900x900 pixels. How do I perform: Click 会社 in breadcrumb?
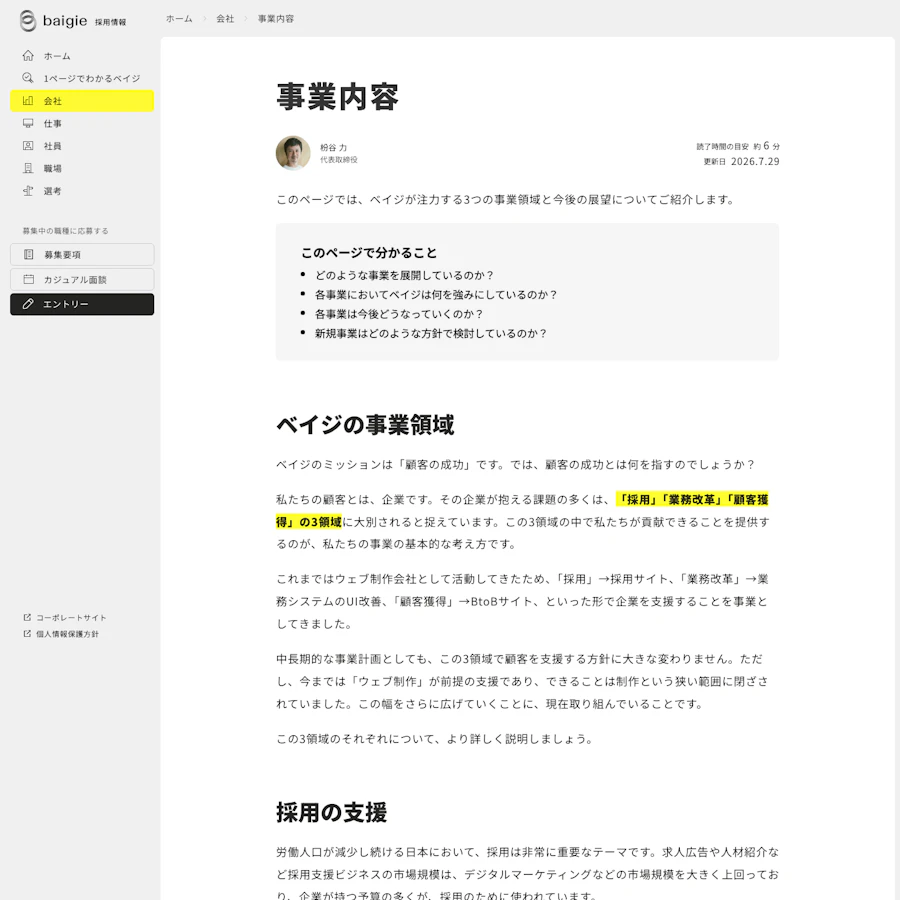coord(225,19)
